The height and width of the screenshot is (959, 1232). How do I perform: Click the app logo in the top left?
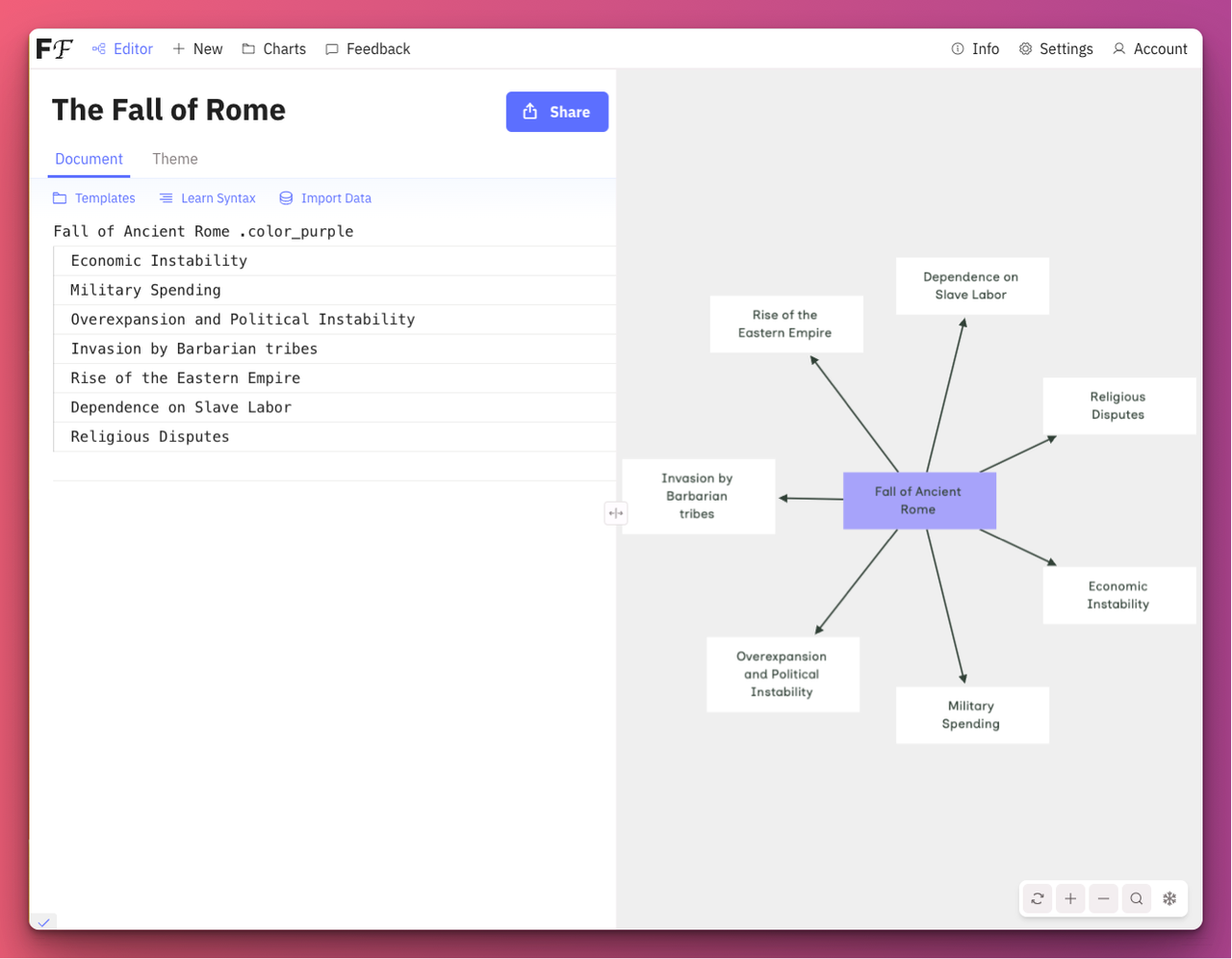[54, 48]
